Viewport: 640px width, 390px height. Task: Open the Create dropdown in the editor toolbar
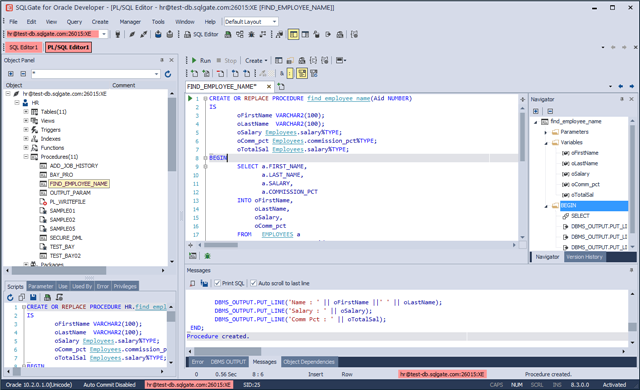tap(256, 60)
